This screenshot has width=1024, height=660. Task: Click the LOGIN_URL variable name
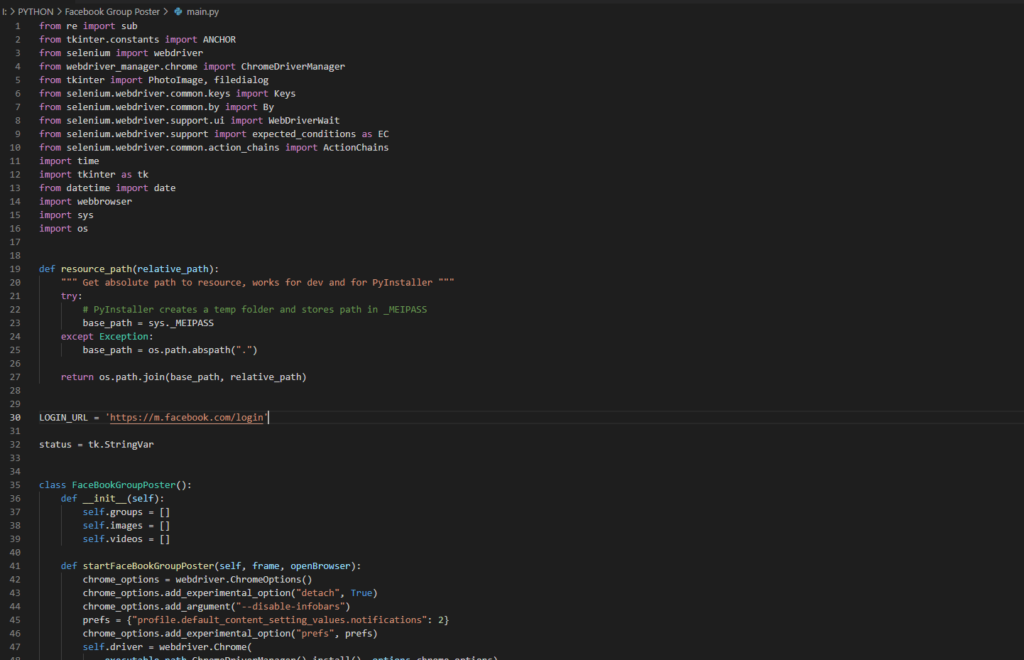63,417
